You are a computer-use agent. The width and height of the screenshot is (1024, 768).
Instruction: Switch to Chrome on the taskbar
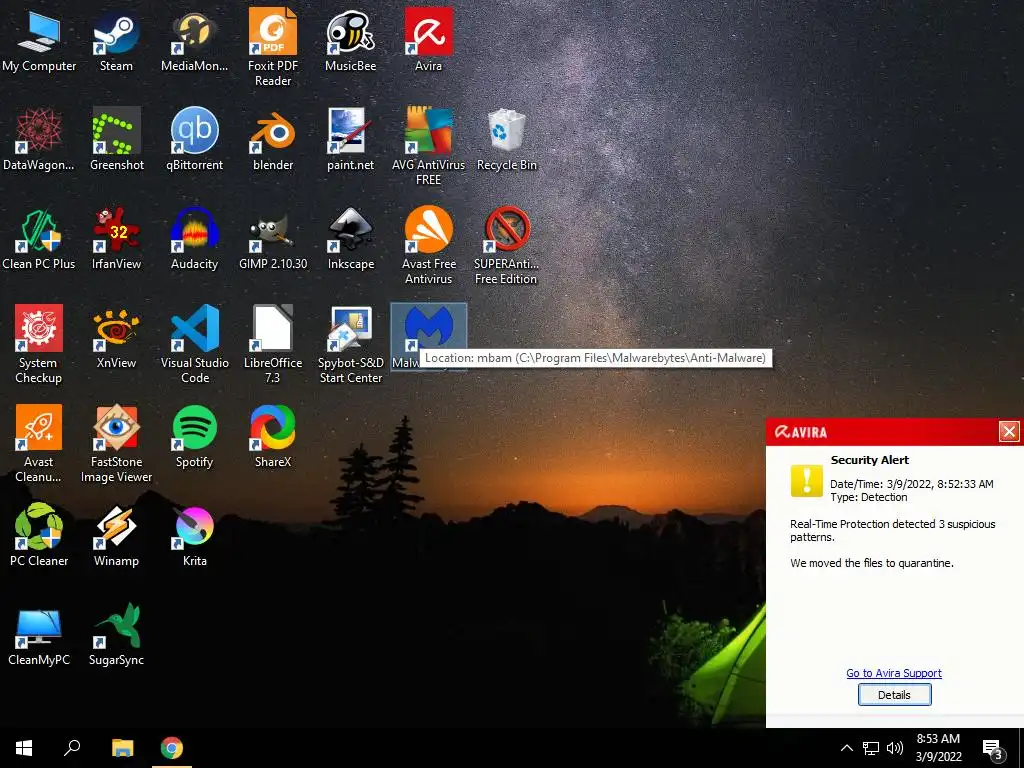click(x=172, y=748)
